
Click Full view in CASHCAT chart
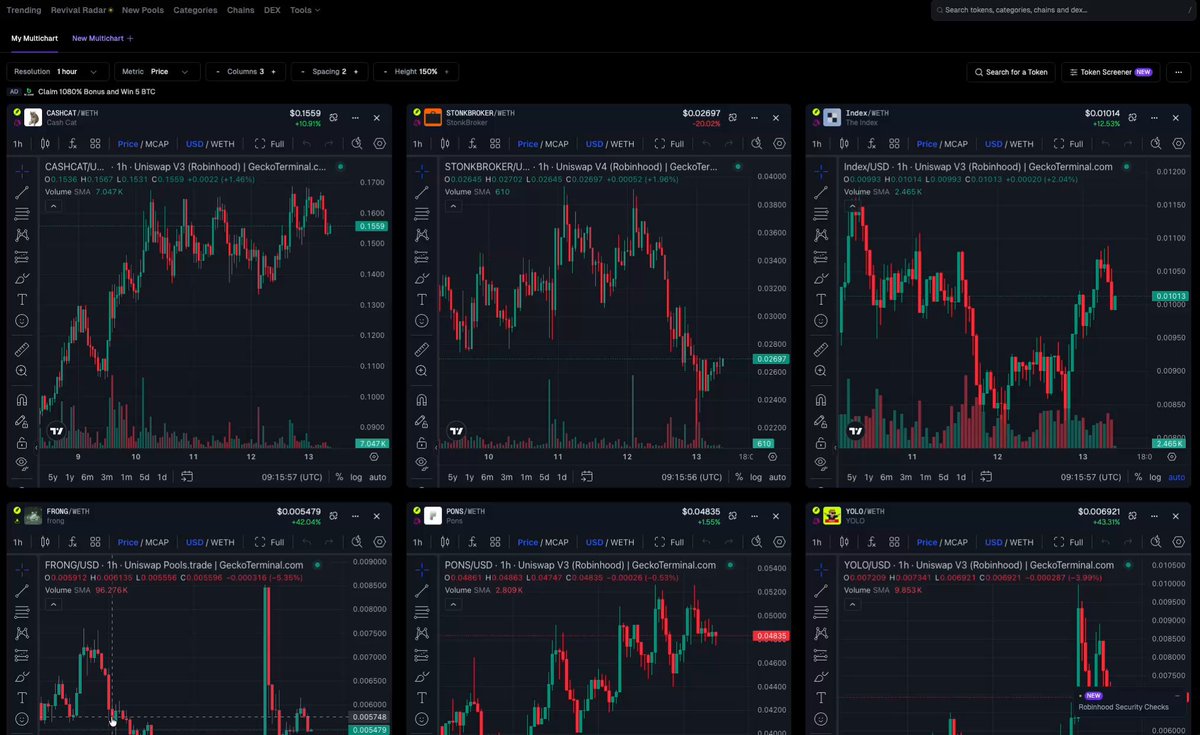coord(270,144)
